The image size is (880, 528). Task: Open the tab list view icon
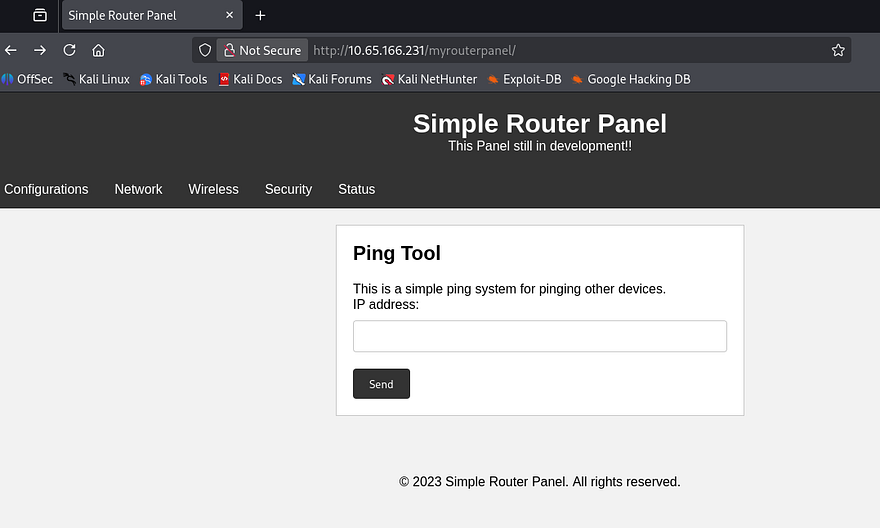[40, 15]
